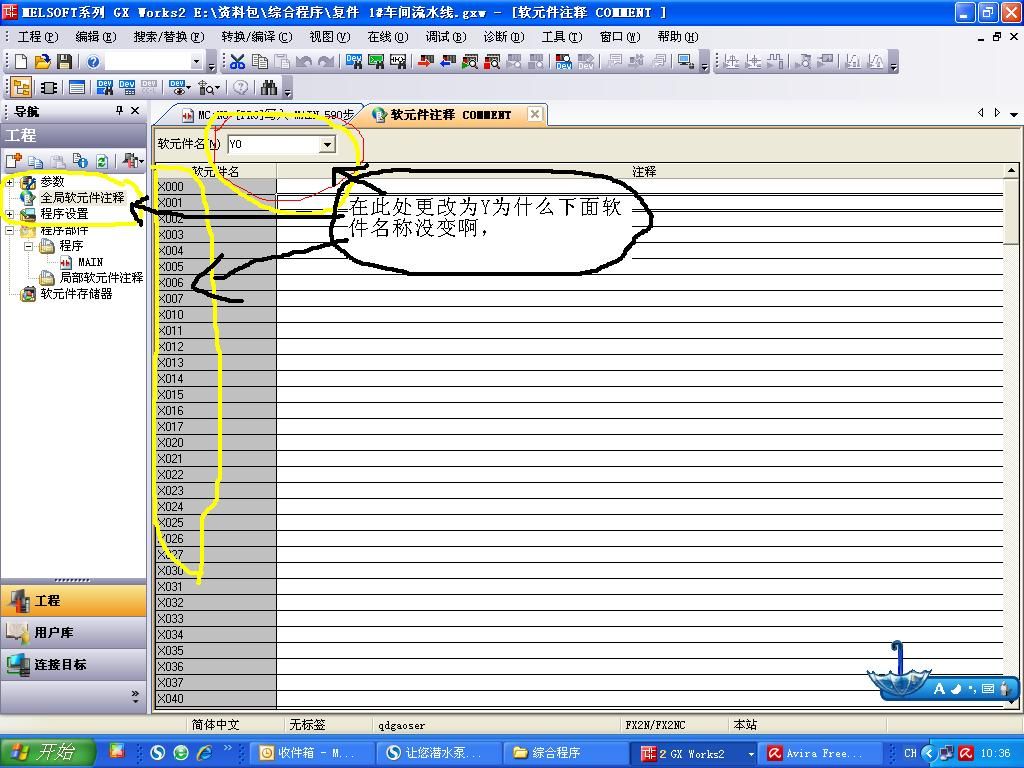
Task: Click the 开始 Start button
Action: point(48,753)
